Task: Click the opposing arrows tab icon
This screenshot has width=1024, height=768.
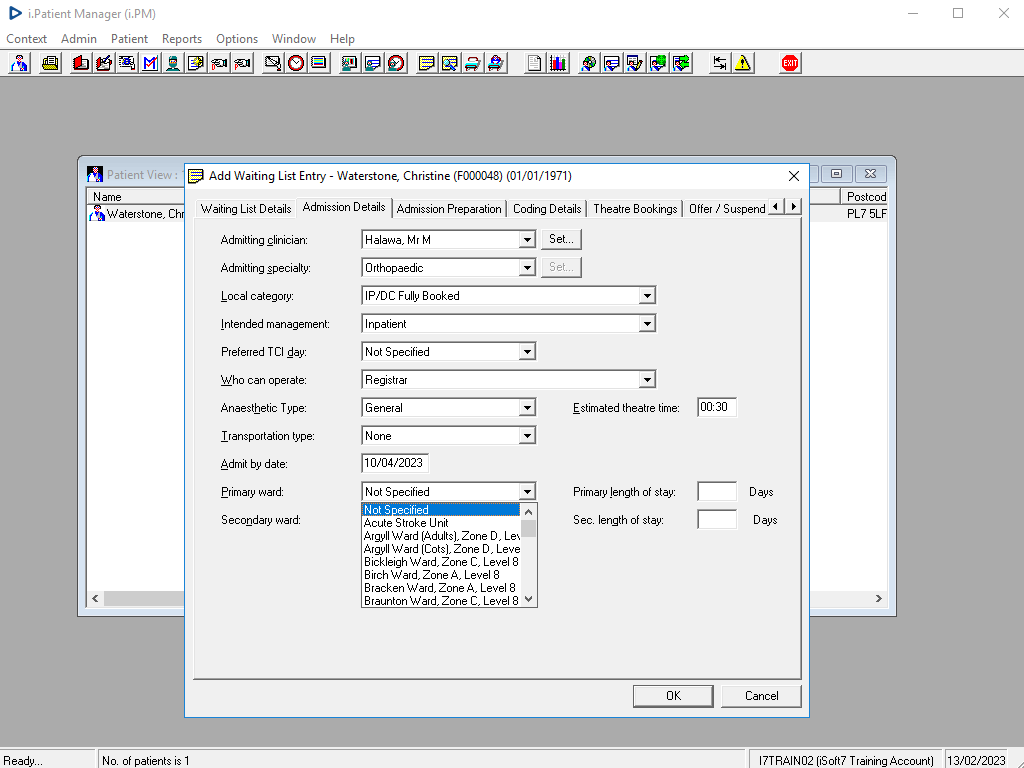Action: pos(719,63)
